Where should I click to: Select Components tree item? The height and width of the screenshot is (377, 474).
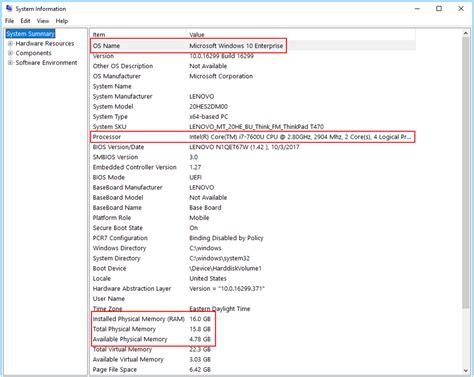click(33, 53)
